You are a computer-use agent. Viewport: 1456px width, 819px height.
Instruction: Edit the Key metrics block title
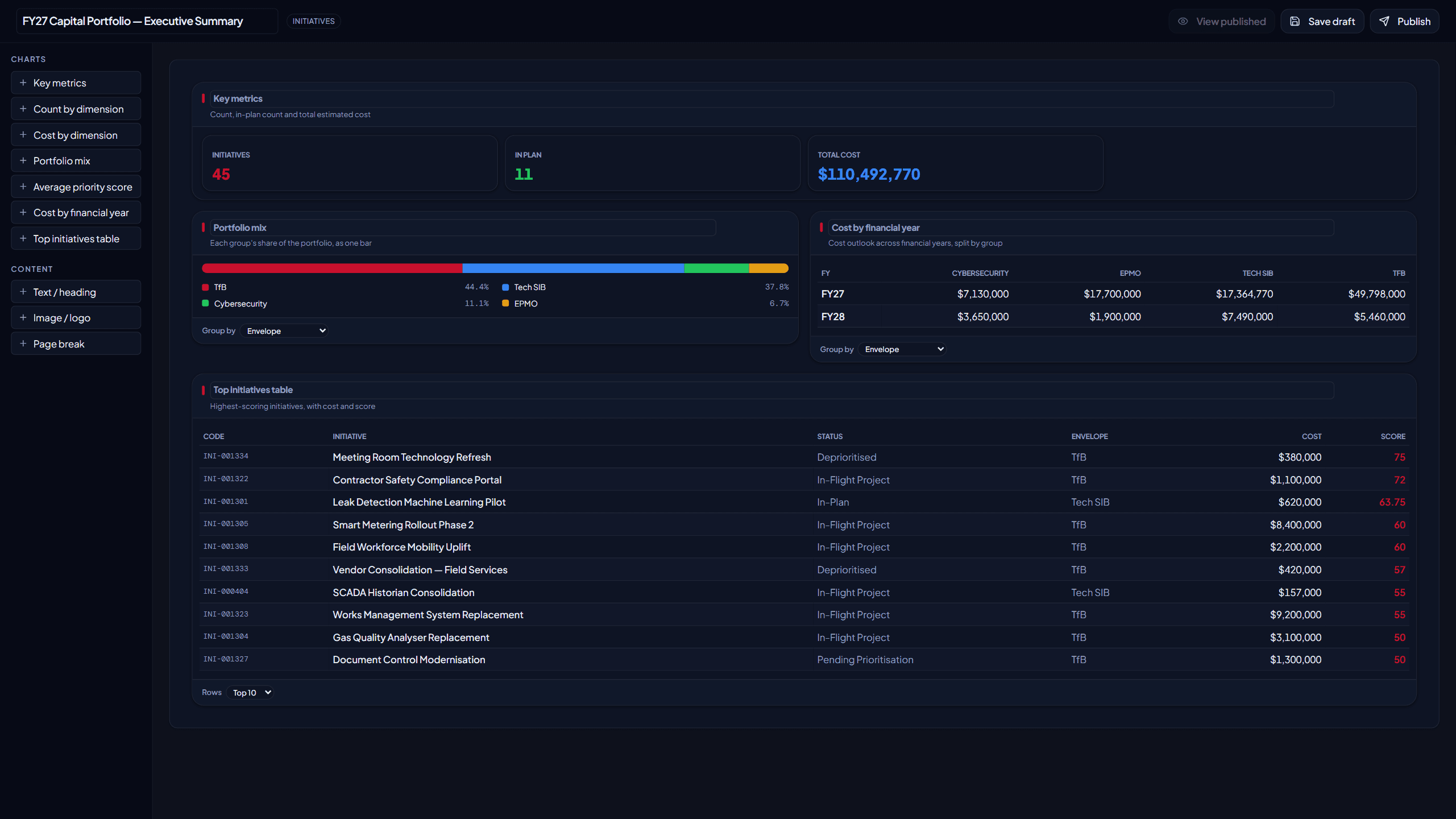[772, 99]
